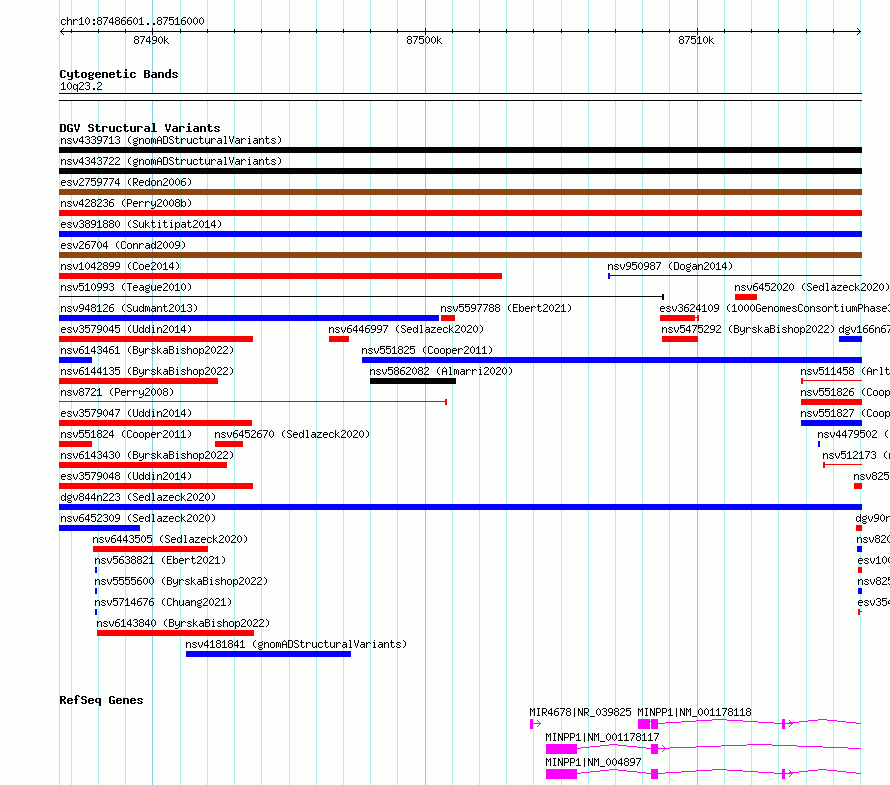This screenshot has height=785, width=890.
Task: Click the nsv948126 (Sudmant2013) blue bar
Action: click(249, 318)
